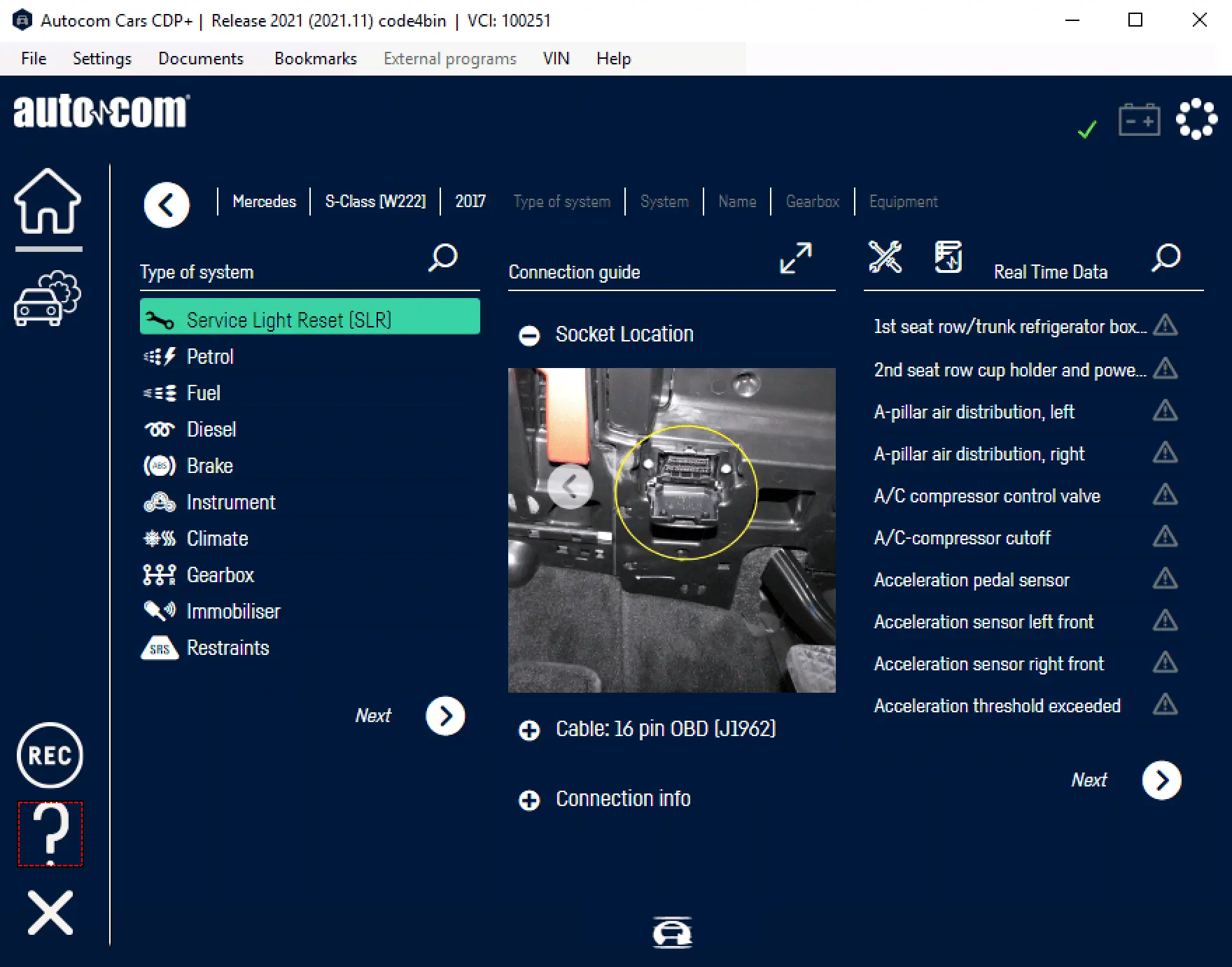This screenshot has width=1232, height=967.
Task: Open the File menu
Action: click(x=34, y=59)
